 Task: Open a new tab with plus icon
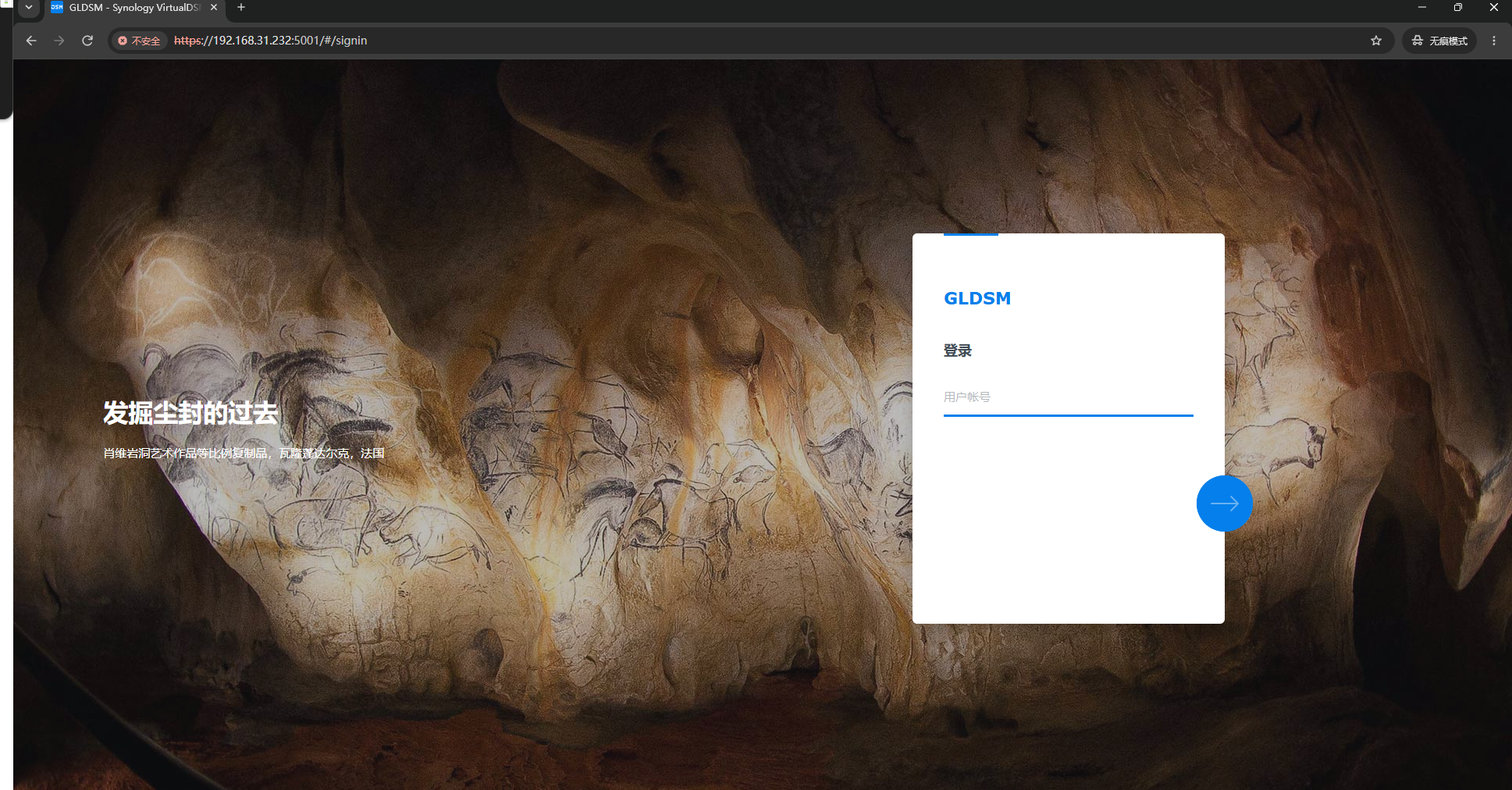[241, 8]
